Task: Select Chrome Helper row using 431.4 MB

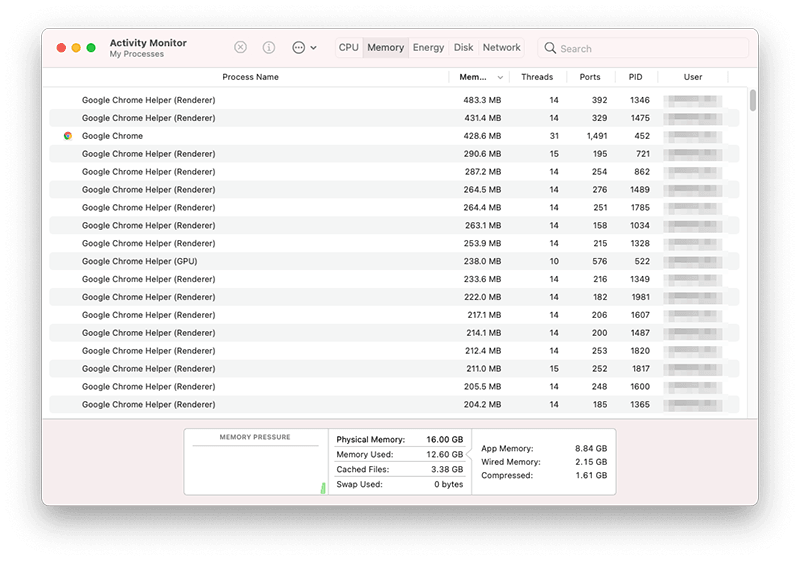Action: coord(394,118)
